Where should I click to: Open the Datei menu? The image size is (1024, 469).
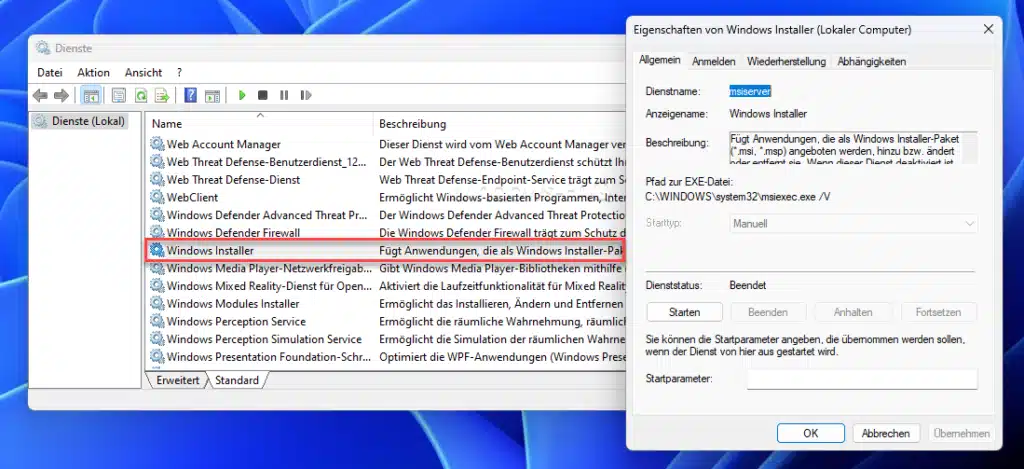(x=50, y=73)
